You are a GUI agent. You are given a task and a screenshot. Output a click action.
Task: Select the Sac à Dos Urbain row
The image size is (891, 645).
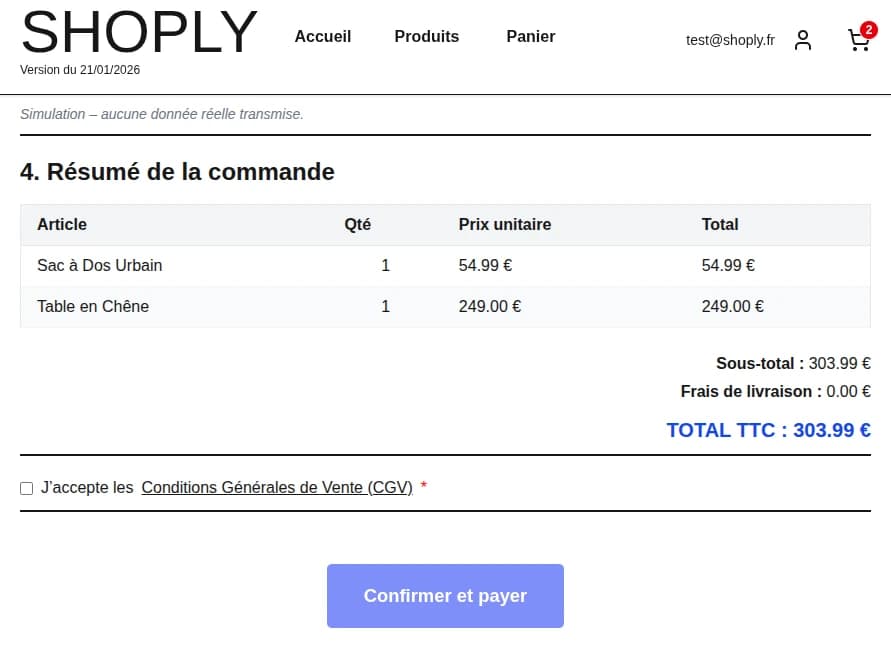coord(99,266)
